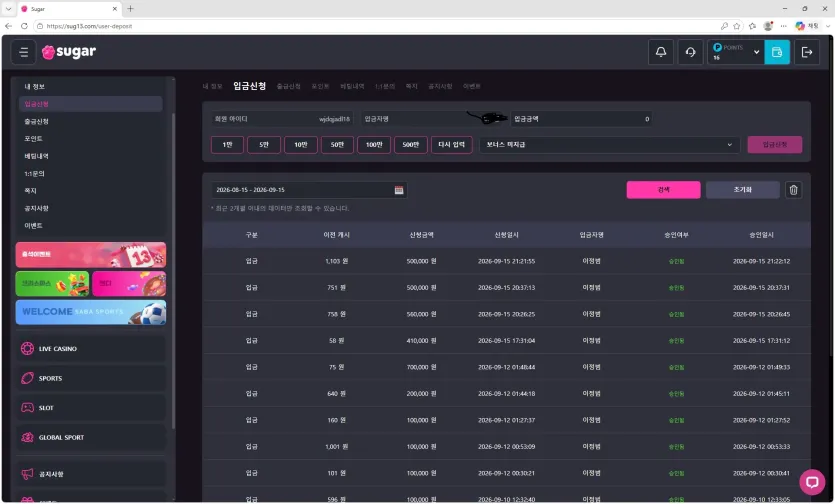Open browser tab list chevron
This screenshot has width=835, height=504.
(8, 9)
